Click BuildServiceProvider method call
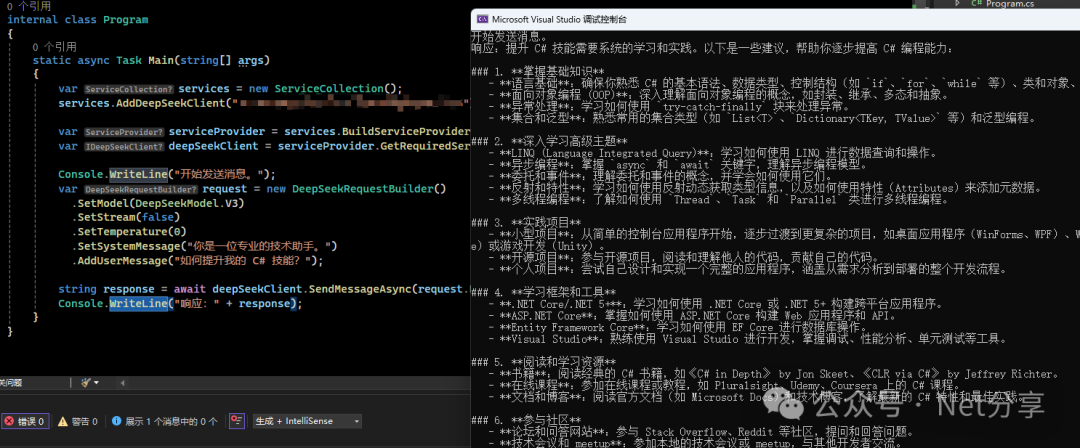Image resolution: width=1080 pixels, height=448 pixels. (406, 132)
